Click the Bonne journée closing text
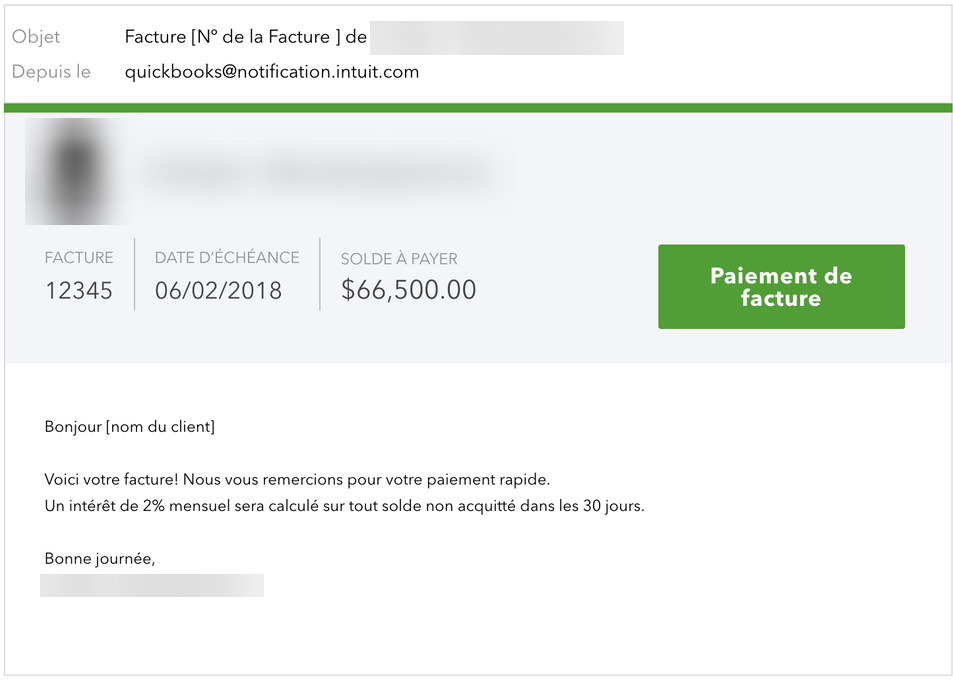This screenshot has height=681, width=953. 100,558
